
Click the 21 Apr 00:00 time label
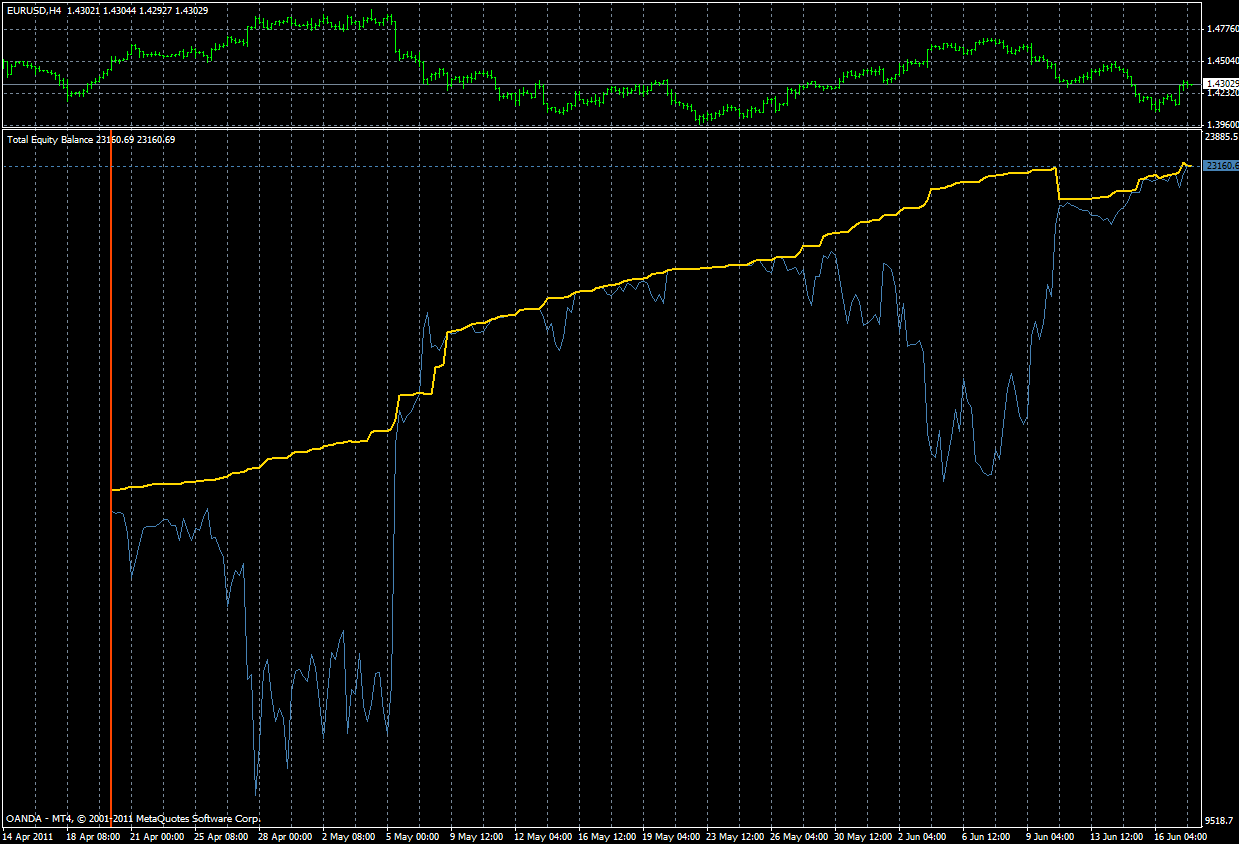pos(158,836)
